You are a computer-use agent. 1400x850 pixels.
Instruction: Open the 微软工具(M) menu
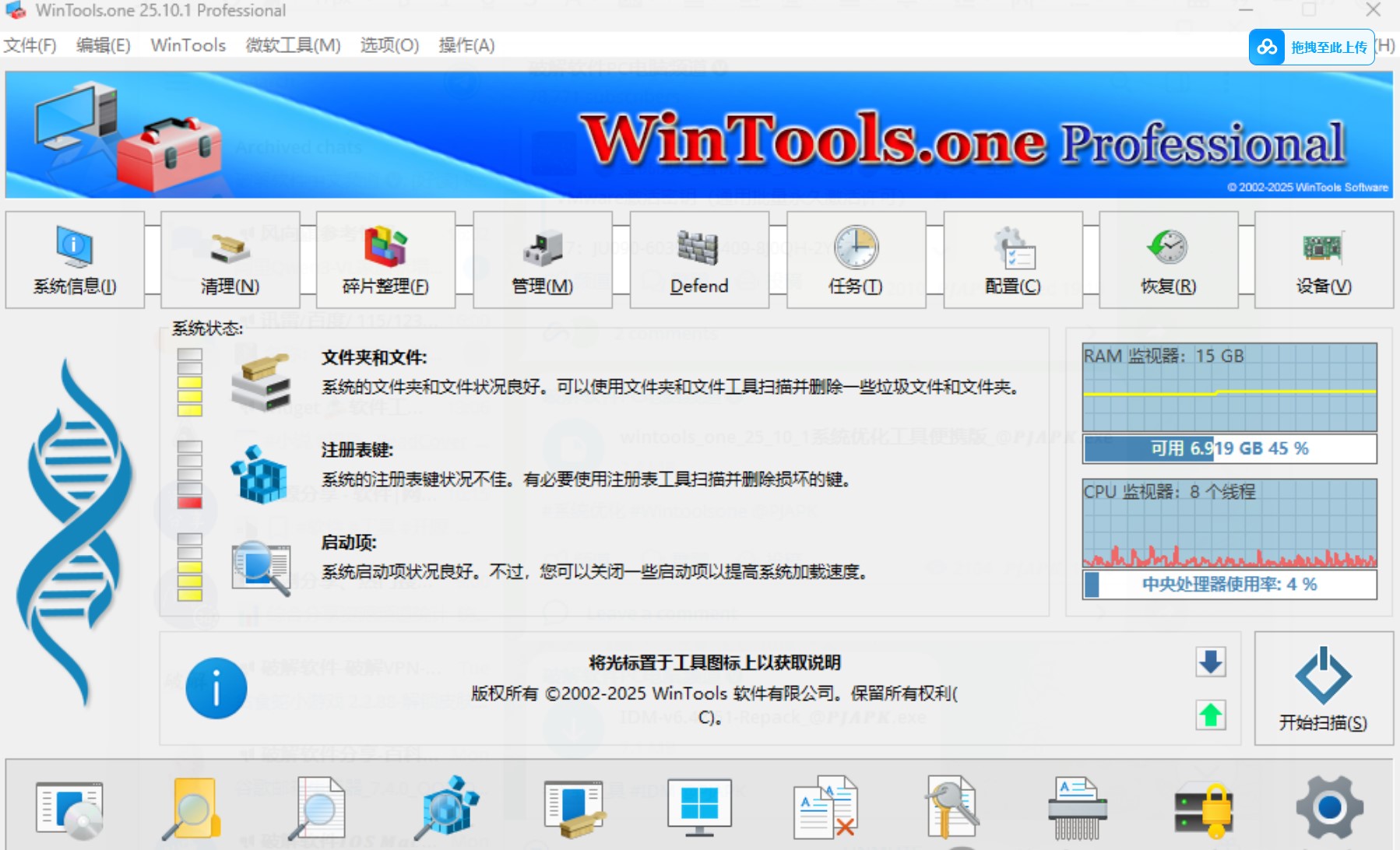click(293, 45)
